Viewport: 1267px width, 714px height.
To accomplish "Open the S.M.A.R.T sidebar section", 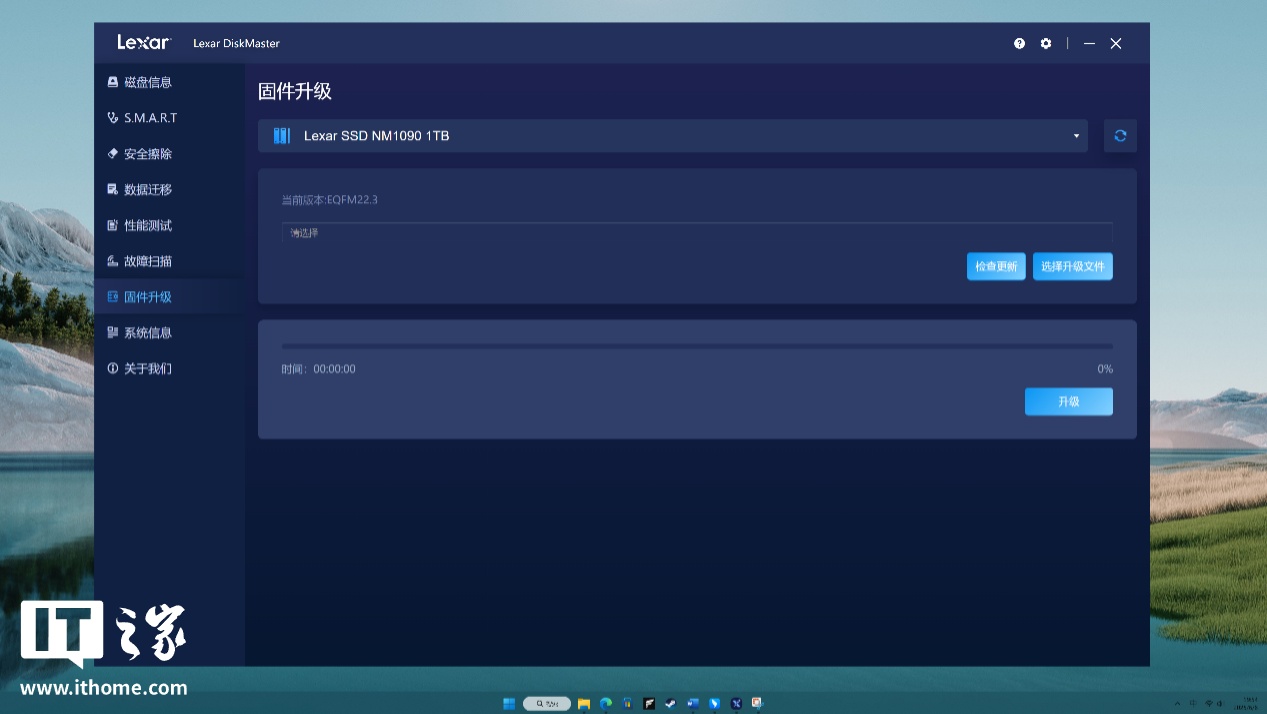I will (x=149, y=118).
